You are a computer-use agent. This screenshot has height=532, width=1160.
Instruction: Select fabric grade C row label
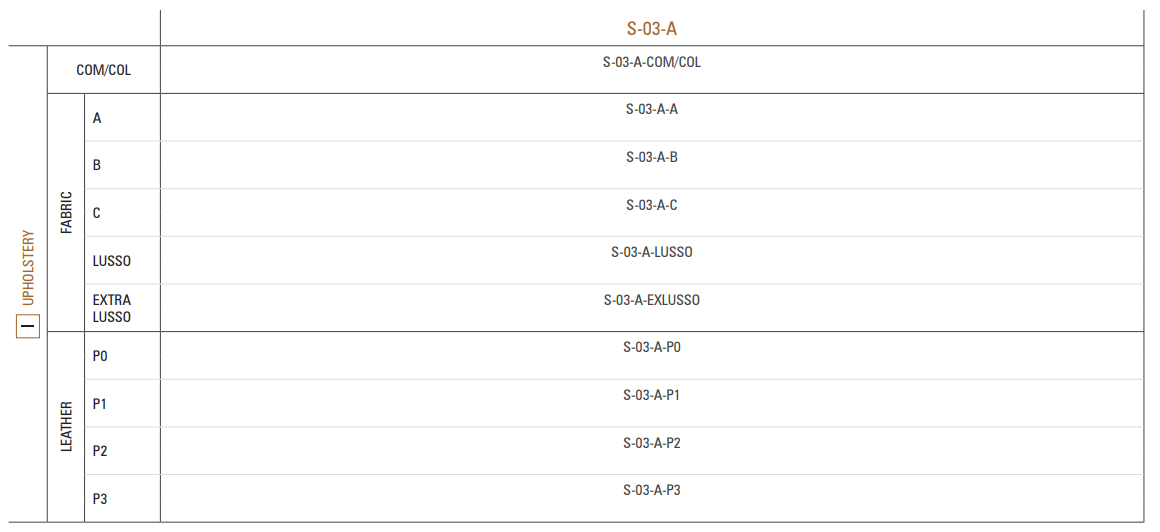click(x=97, y=213)
